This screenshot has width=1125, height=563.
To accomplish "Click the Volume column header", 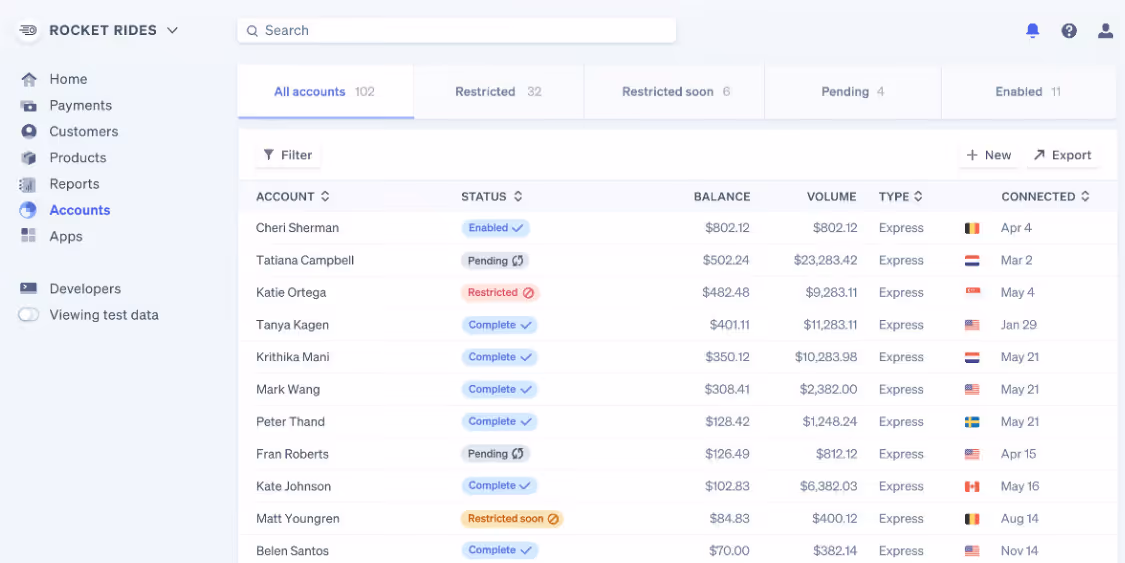I will click(x=832, y=197).
